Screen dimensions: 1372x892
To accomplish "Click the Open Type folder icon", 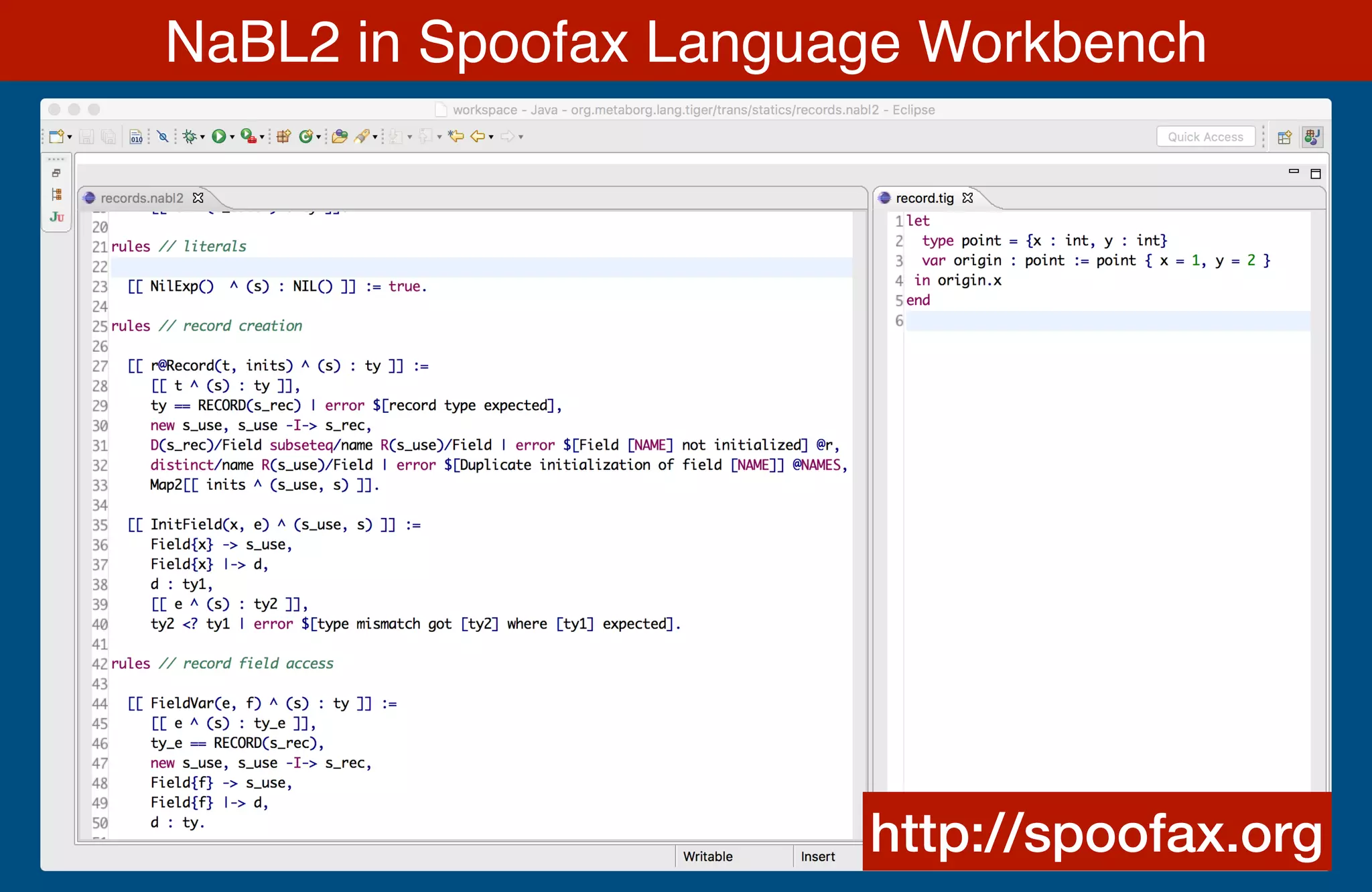I will (x=340, y=137).
